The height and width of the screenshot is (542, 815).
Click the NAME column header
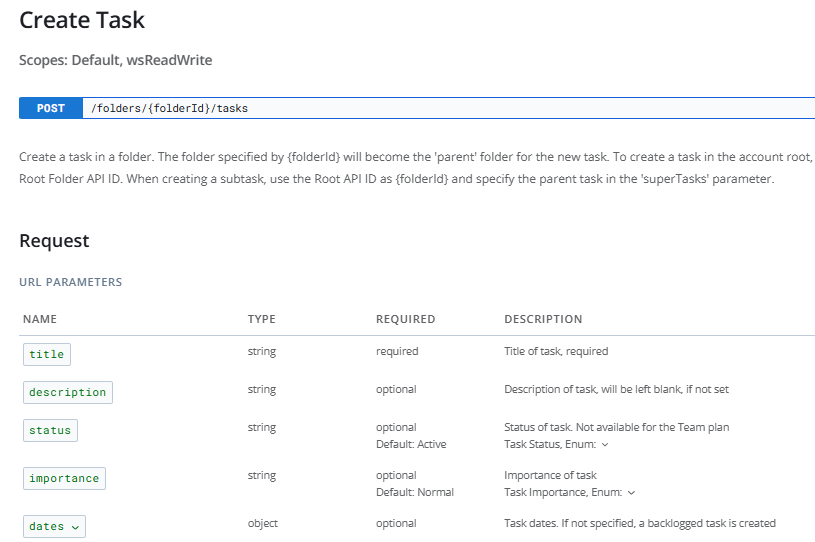point(40,319)
